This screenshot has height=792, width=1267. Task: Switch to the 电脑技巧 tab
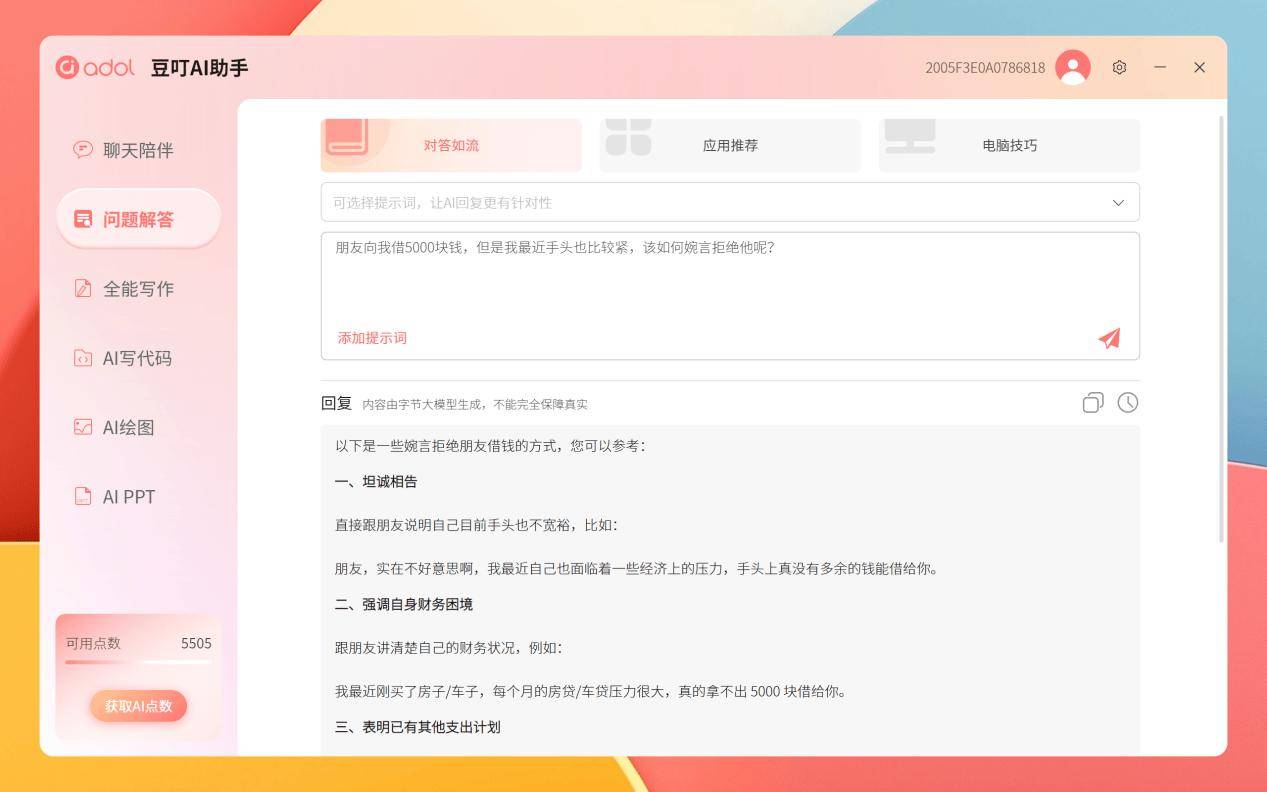1009,145
